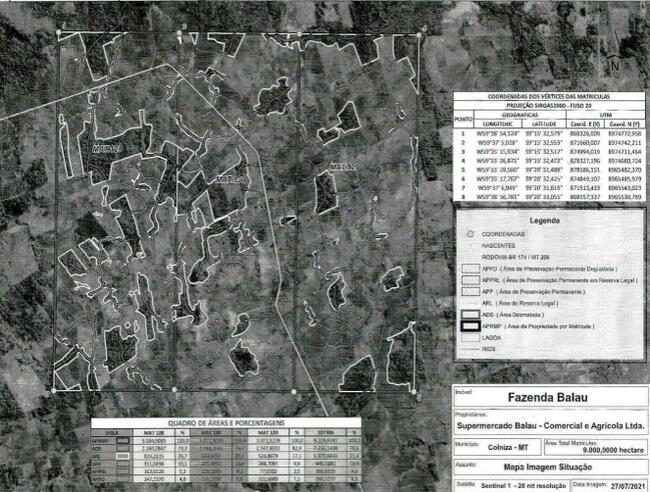Click the APPRL legend symbol box

tap(471, 282)
